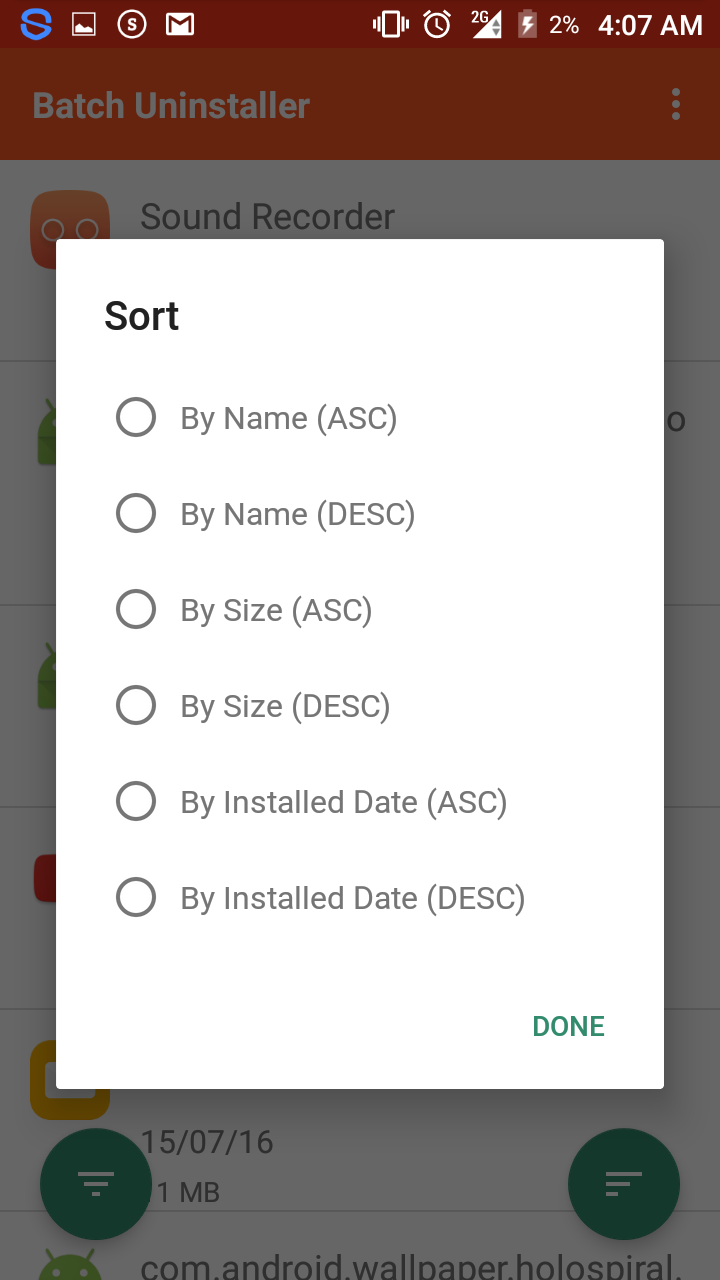720x1280 pixels.
Task: Select By Installed Date (ASC) option
Action: pos(136,801)
